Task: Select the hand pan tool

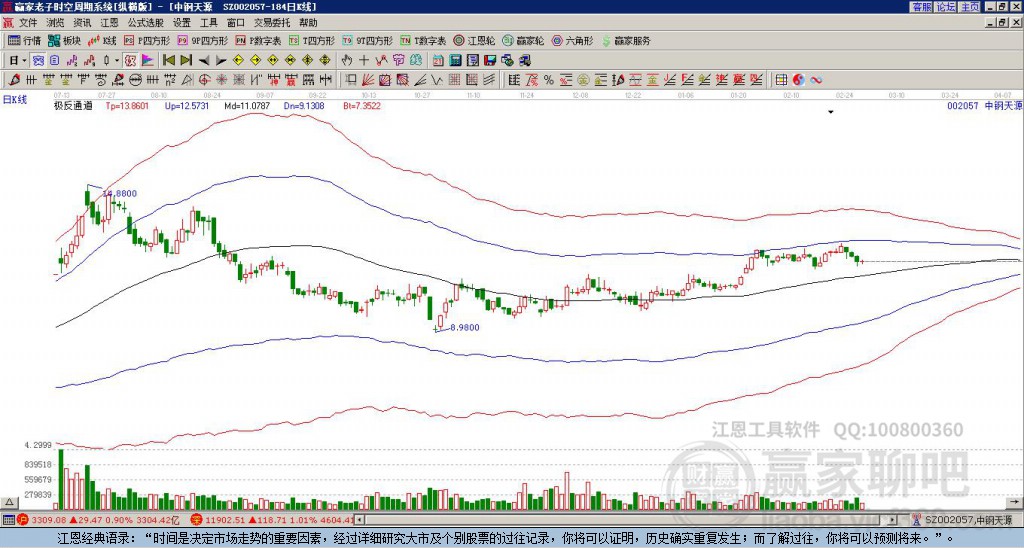Action: (x=347, y=61)
